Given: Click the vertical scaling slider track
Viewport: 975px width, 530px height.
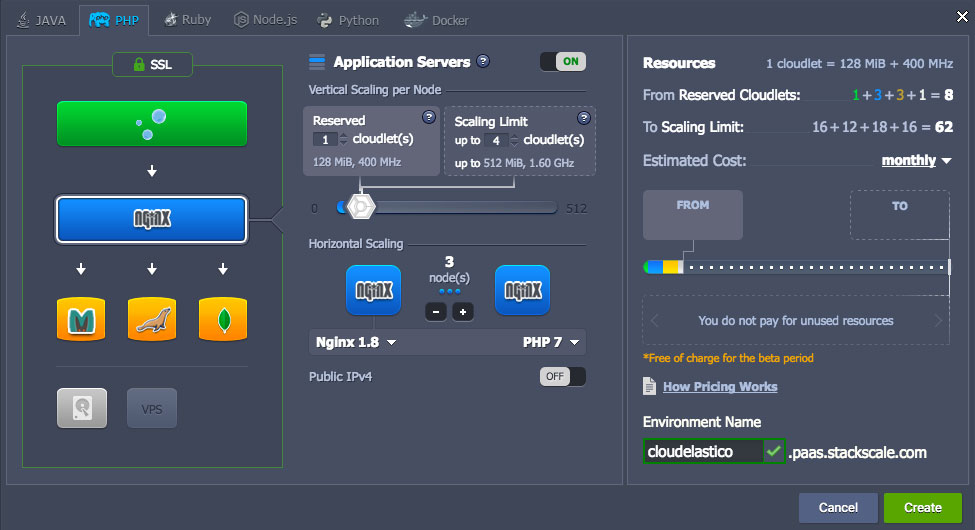Looking at the screenshot, I should [447, 207].
